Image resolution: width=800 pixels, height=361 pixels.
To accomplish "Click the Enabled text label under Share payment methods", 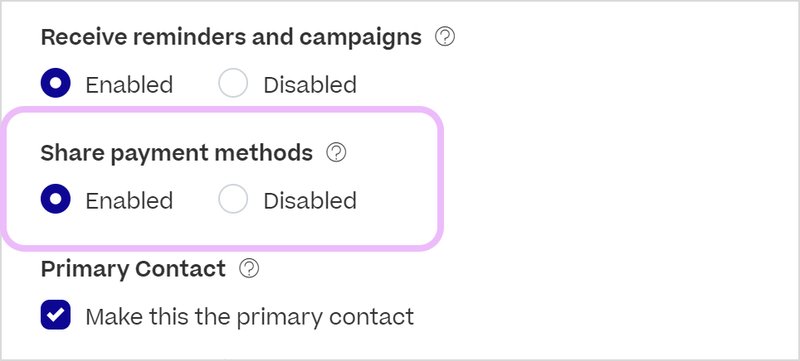I will [129, 200].
